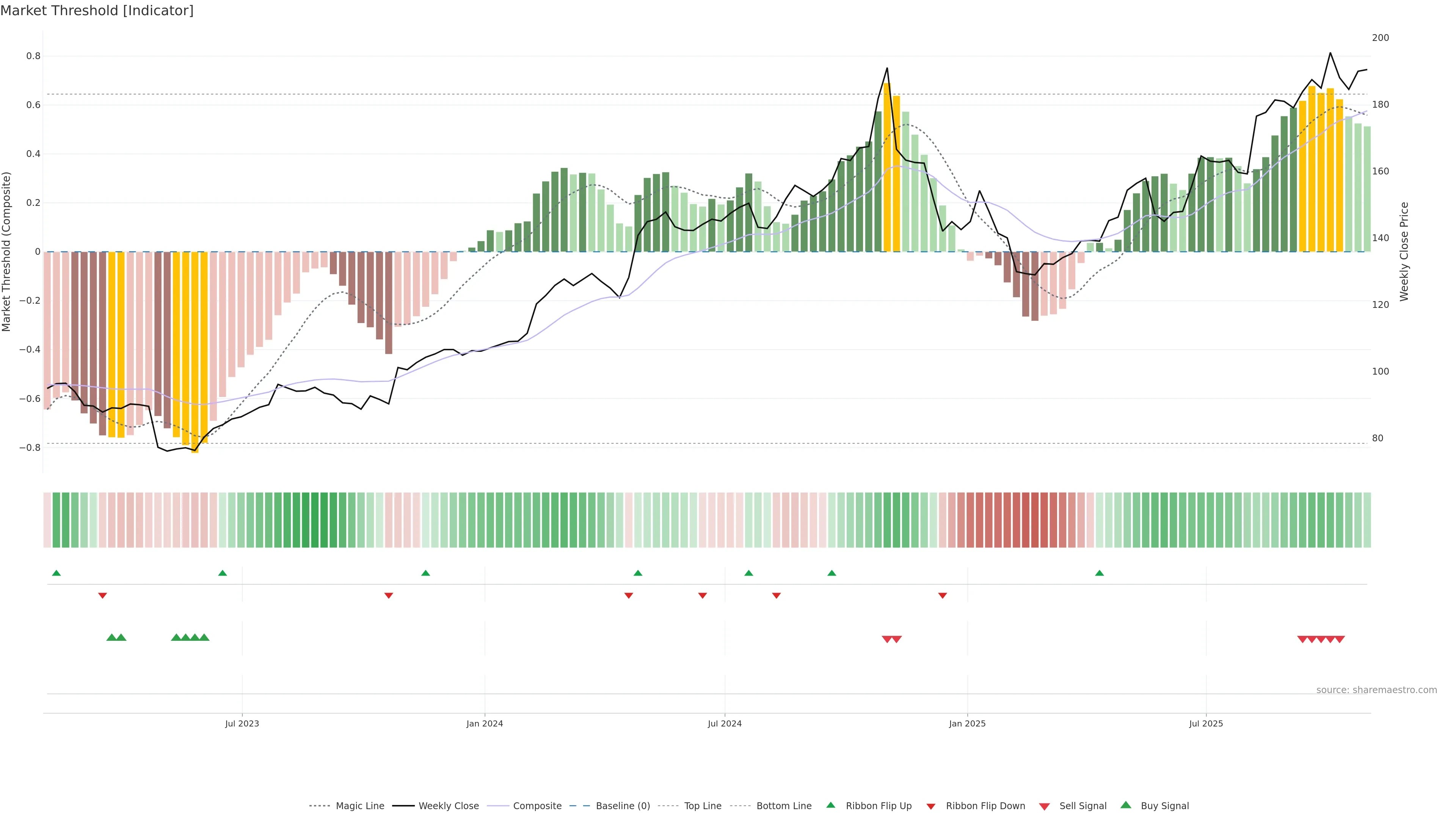Click the leftmost green buy signal marker

point(111,637)
